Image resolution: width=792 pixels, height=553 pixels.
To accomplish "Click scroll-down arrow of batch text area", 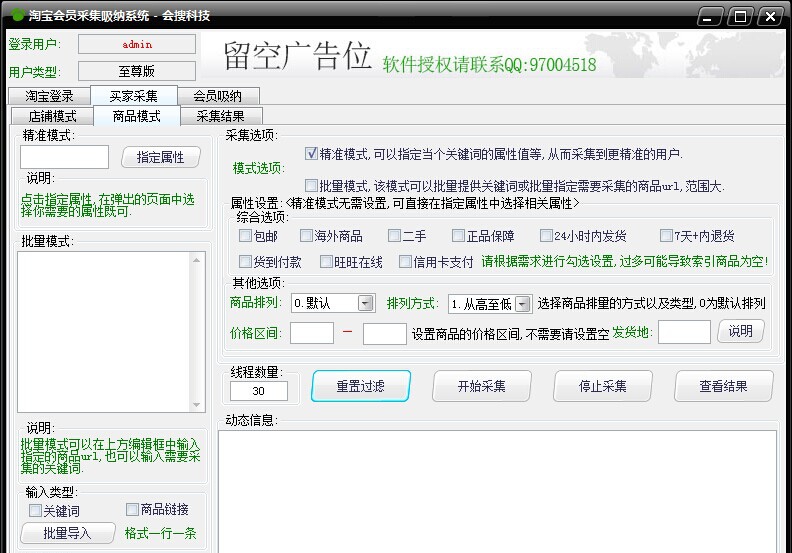I will point(196,405).
